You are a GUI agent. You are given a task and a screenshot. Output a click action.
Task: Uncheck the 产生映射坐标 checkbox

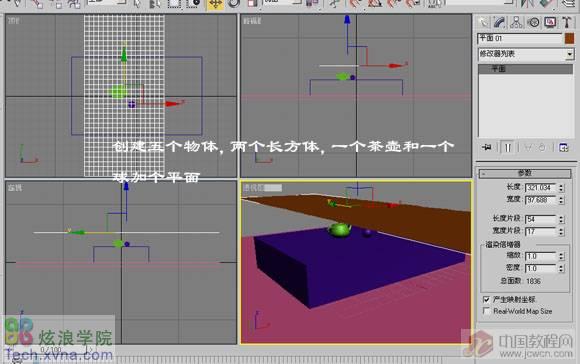486,299
